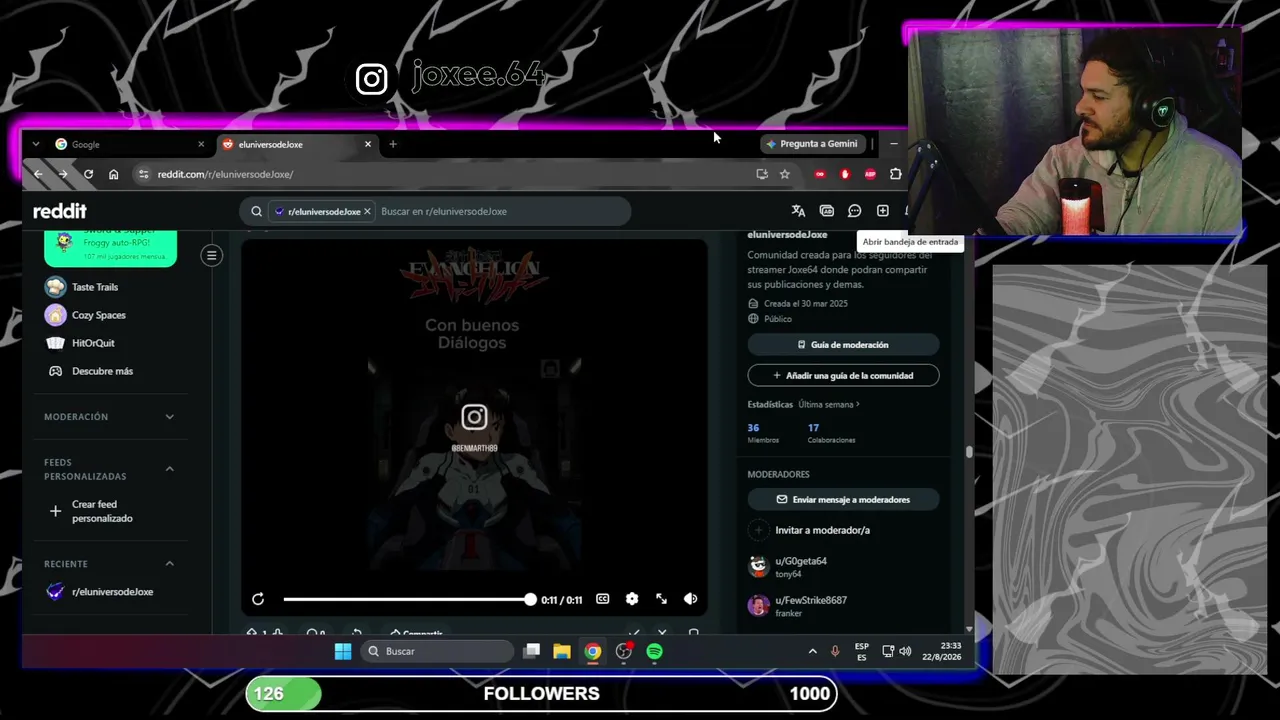Go back in browser history
Viewport: 1280px width, 720px height.
click(x=38, y=174)
